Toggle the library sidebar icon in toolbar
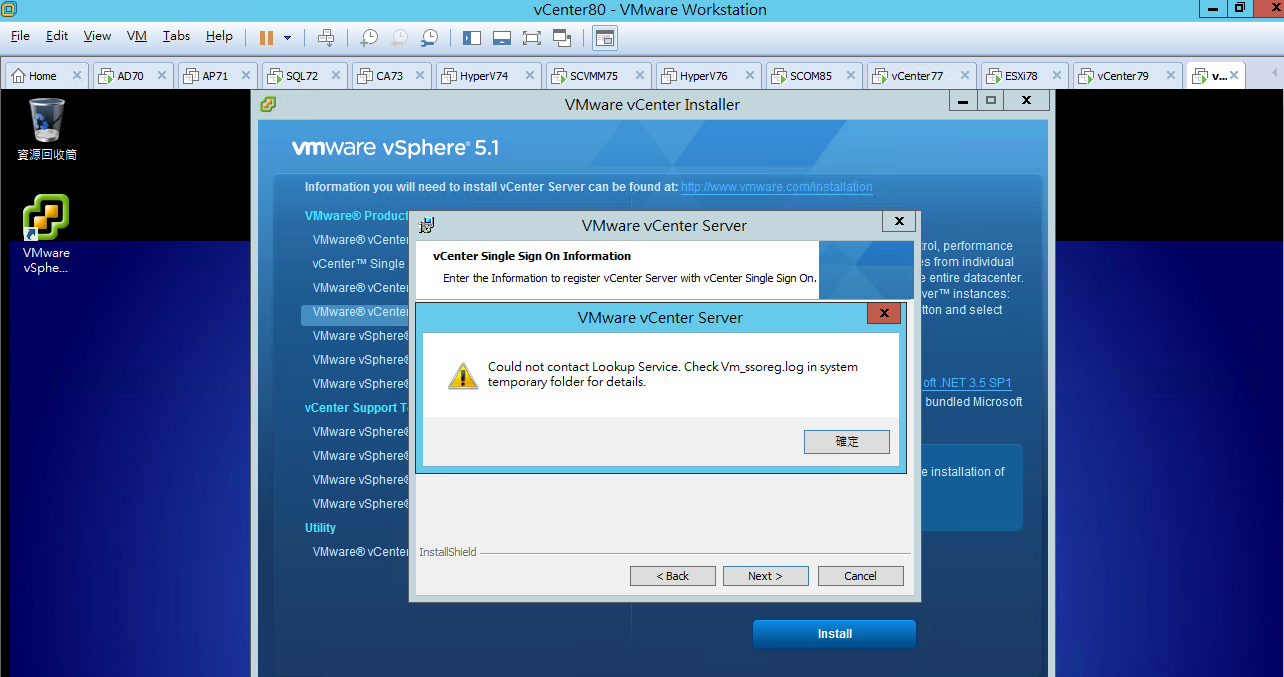1284x677 pixels. [472, 37]
